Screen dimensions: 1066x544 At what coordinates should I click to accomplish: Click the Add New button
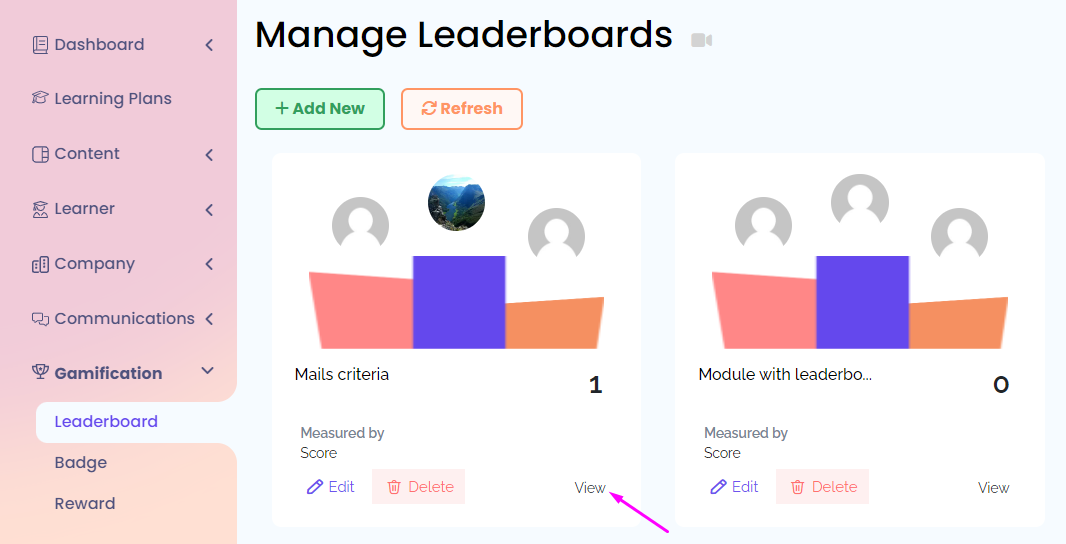pyautogui.click(x=320, y=109)
